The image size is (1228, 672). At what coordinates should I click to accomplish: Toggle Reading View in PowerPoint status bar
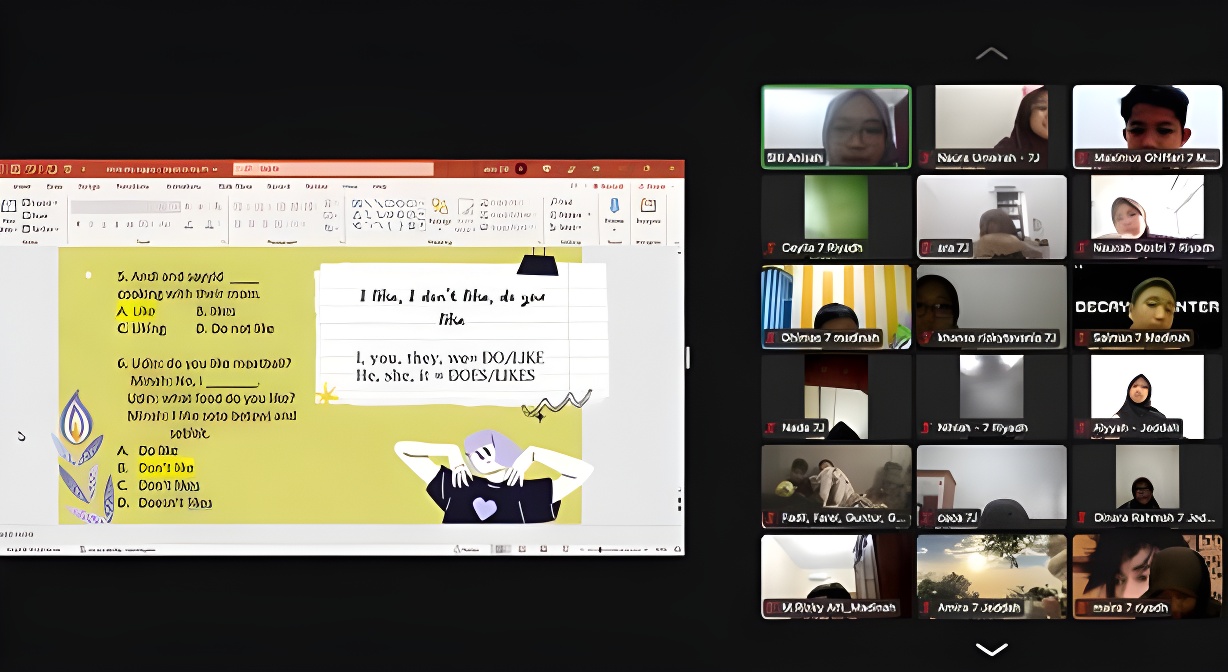(543, 549)
